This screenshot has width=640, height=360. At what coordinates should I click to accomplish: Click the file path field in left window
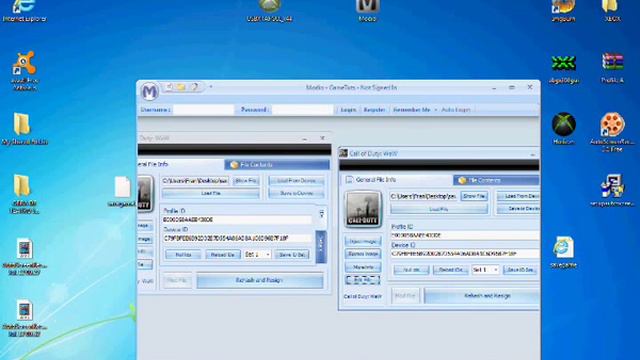pos(196,180)
